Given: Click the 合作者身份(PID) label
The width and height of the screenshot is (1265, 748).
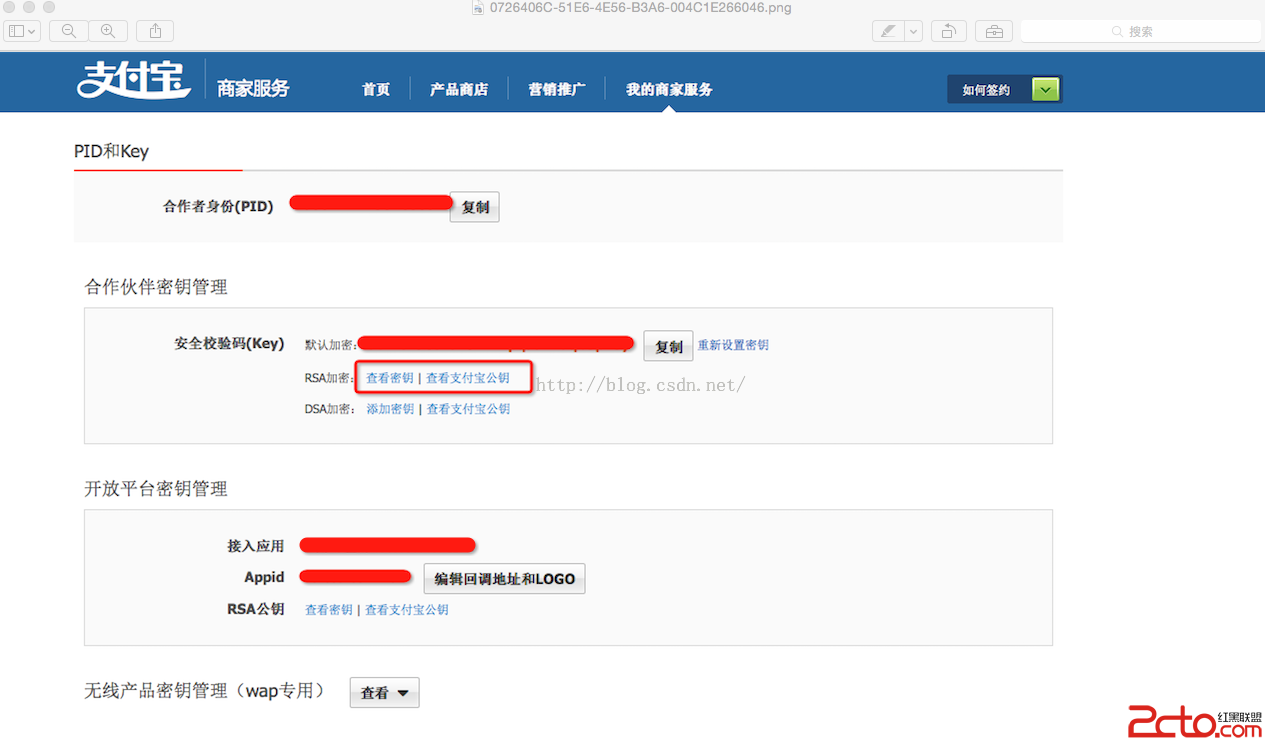Looking at the screenshot, I should (218, 207).
